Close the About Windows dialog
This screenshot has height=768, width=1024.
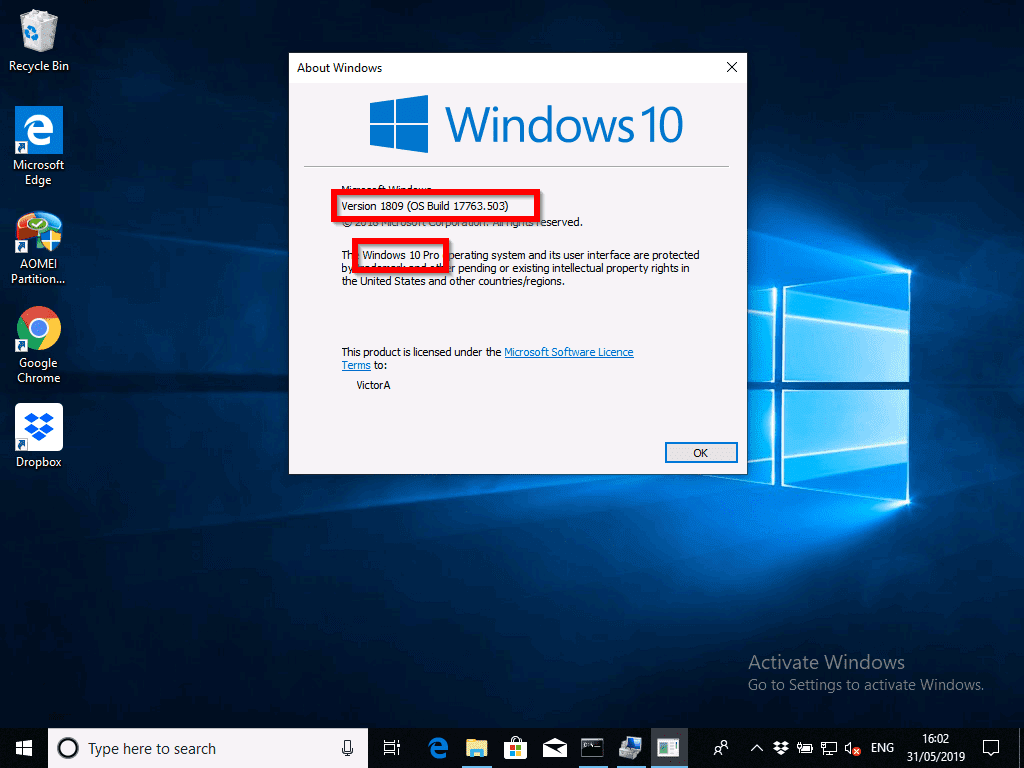pos(732,67)
